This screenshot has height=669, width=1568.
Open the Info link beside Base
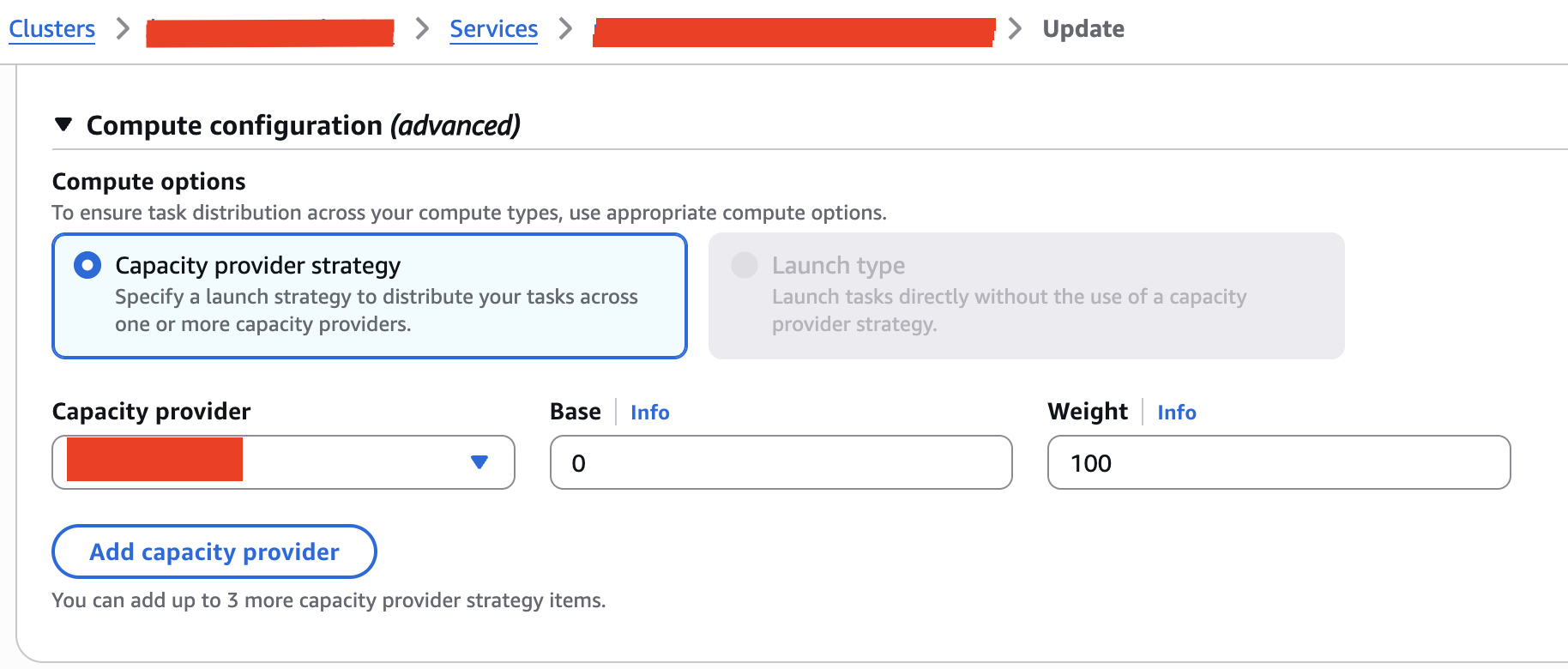click(x=649, y=413)
